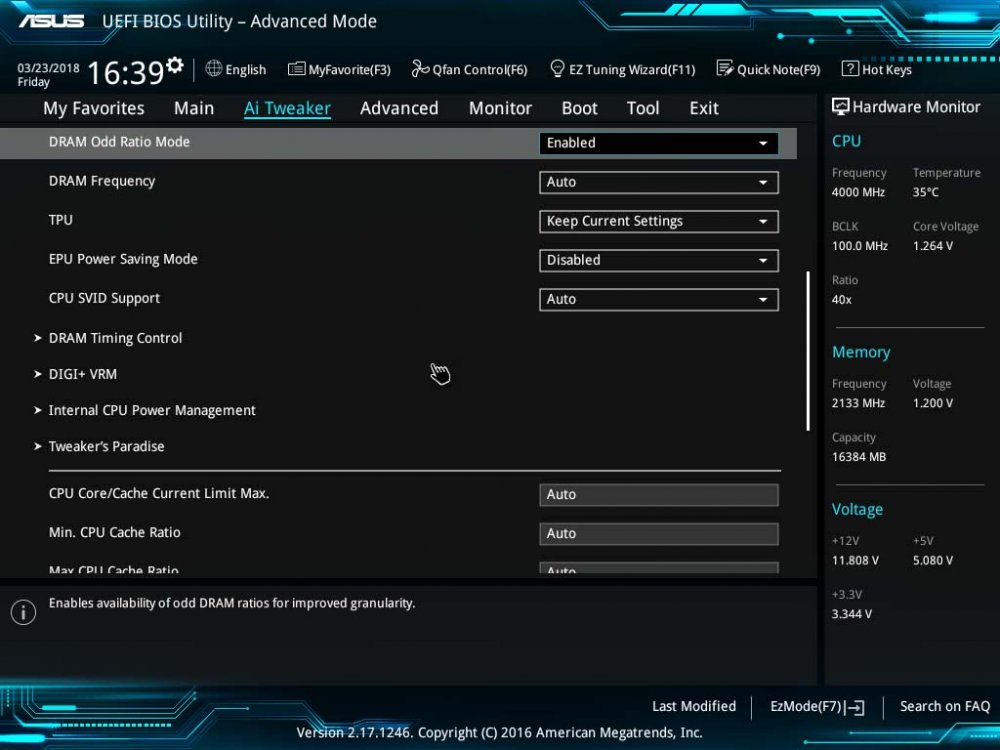Click +3.3V value 3.344 V
Image resolution: width=1000 pixels, height=750 pixels.
(851, 614)
